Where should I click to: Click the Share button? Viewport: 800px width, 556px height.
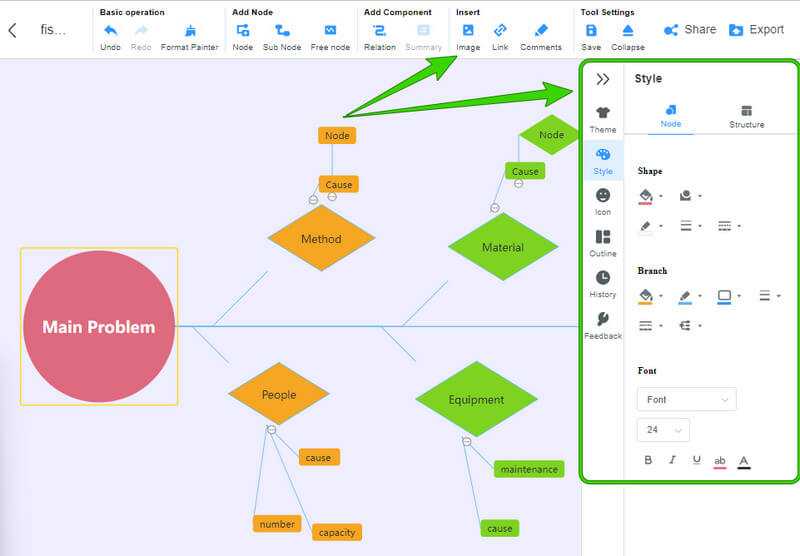(x=690, y=30)
